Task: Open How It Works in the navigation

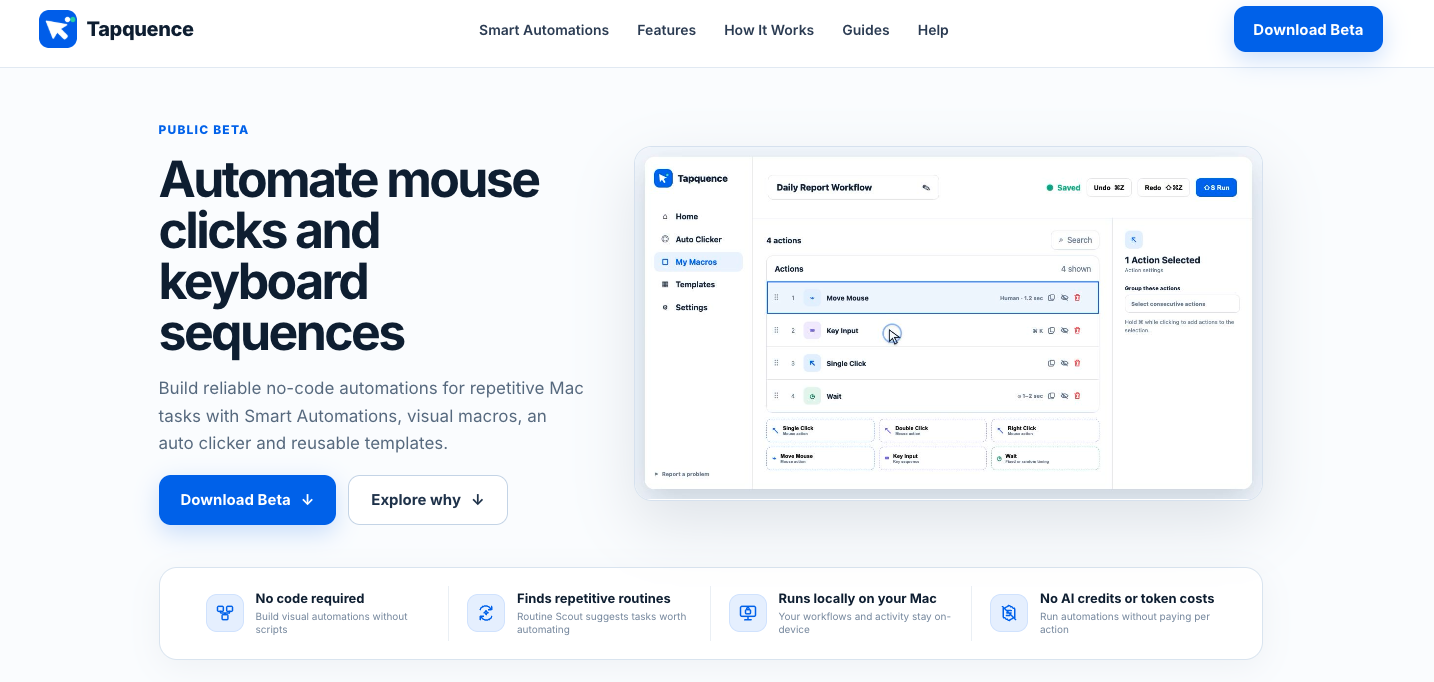Action: click(769, 30)
